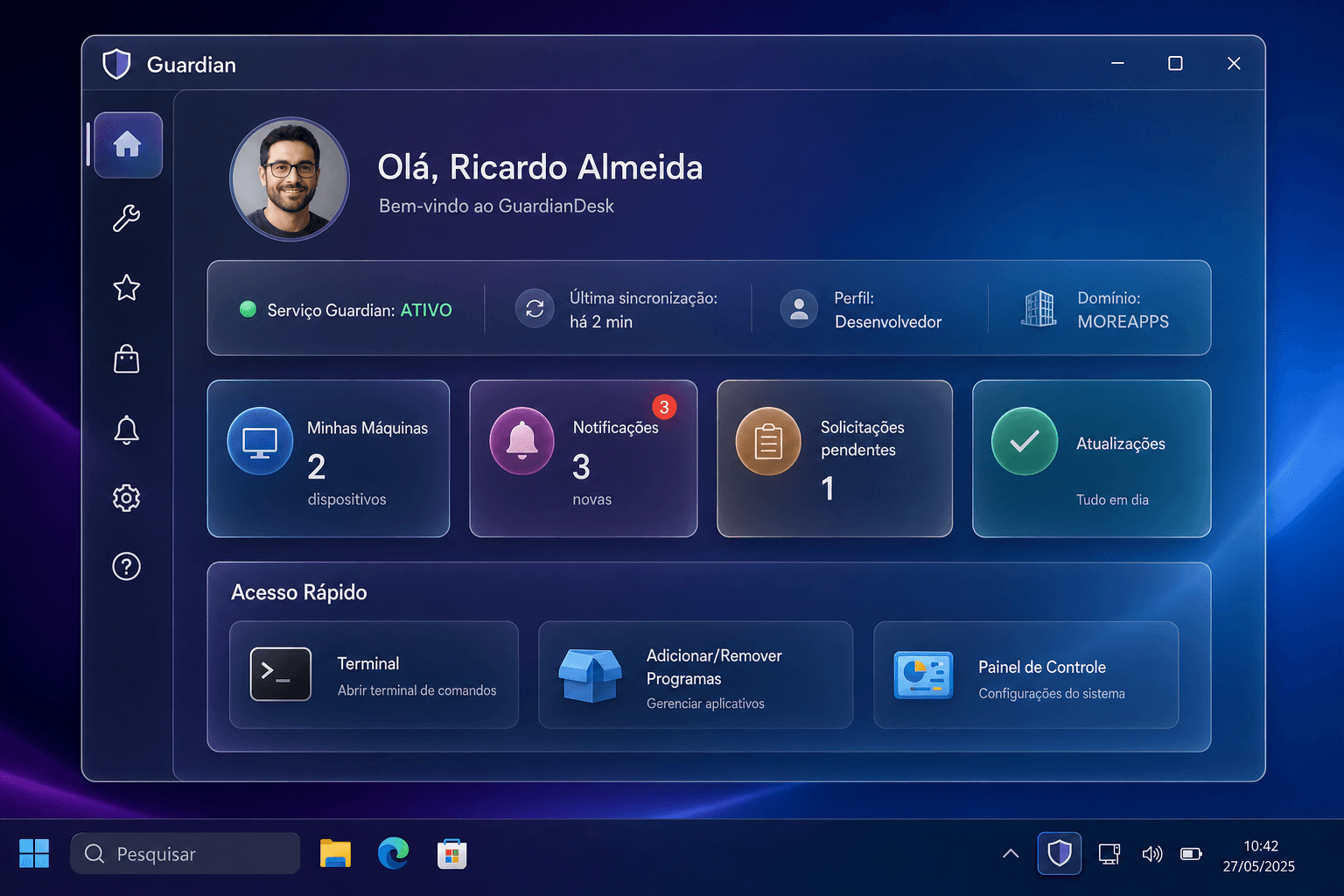Click the "ATIVO" status text
Screen dimensions: 1344x896
click(x=426, y=311)
